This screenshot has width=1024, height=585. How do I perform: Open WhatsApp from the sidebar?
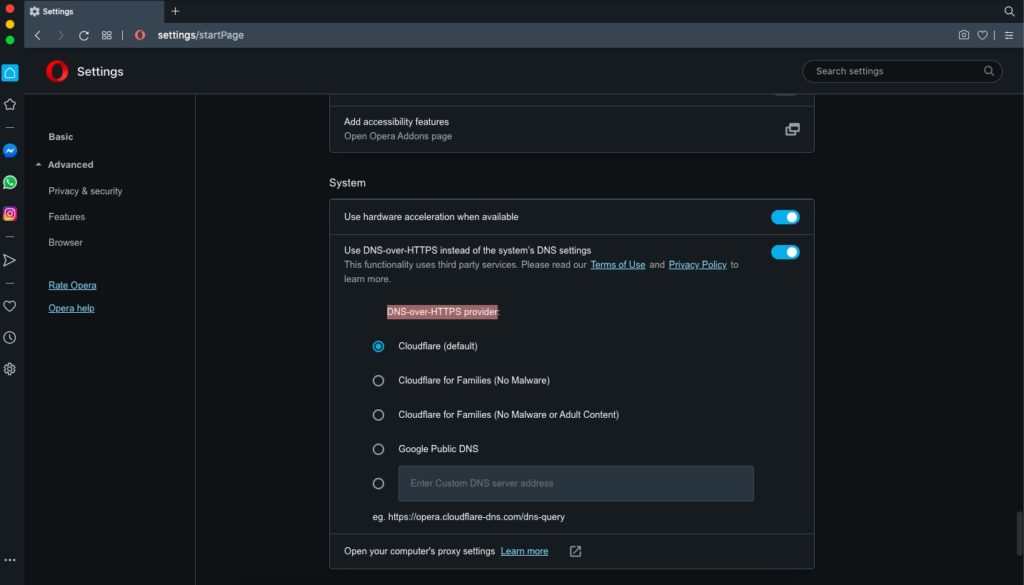pos(10,182)
